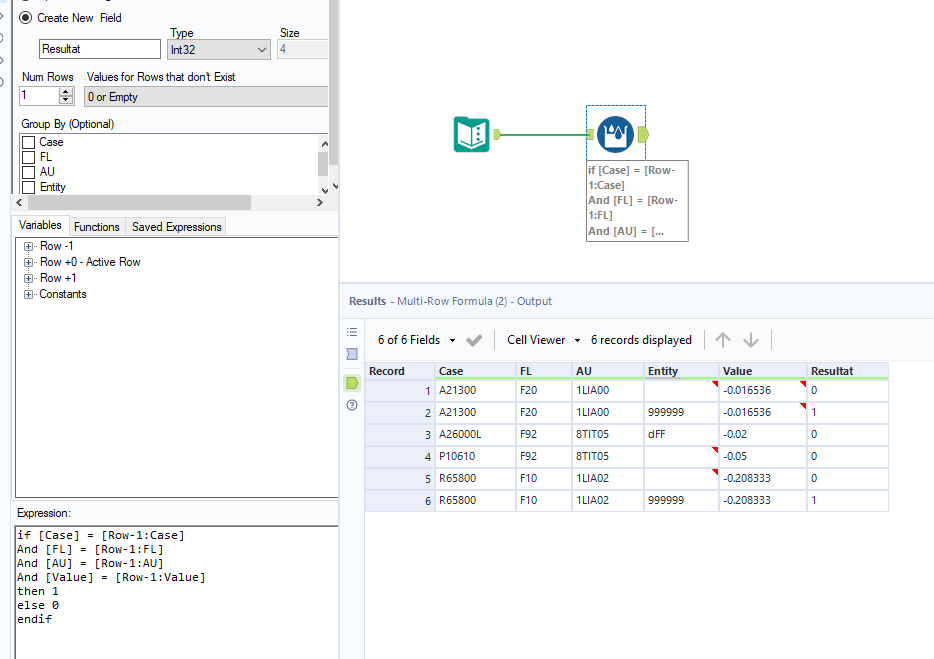Show all messages in Results panel

coord(352,332)
